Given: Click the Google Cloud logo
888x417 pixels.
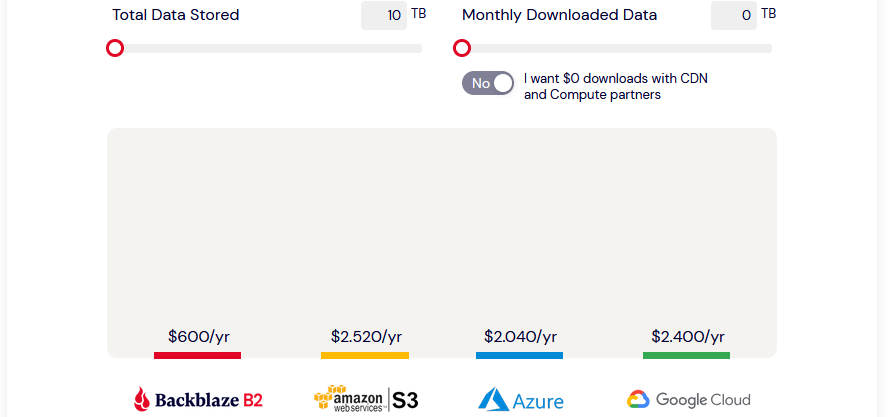Looking at the screenshot, I should pyautogui.click(x=688, y=399).
